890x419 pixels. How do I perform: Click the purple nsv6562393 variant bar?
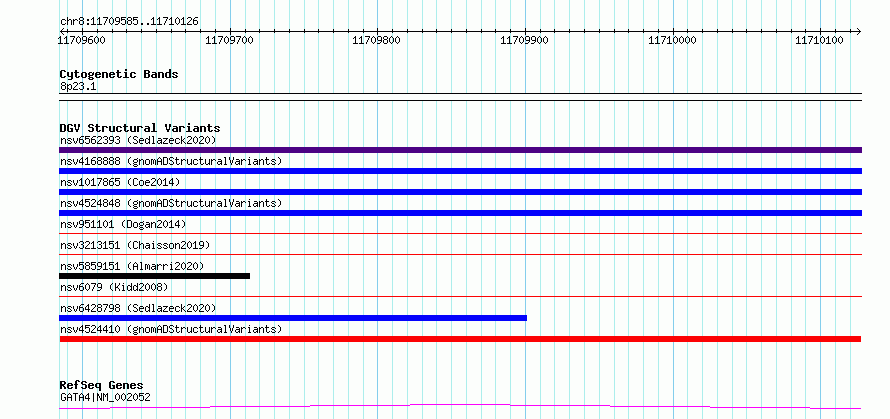[460, 150]
